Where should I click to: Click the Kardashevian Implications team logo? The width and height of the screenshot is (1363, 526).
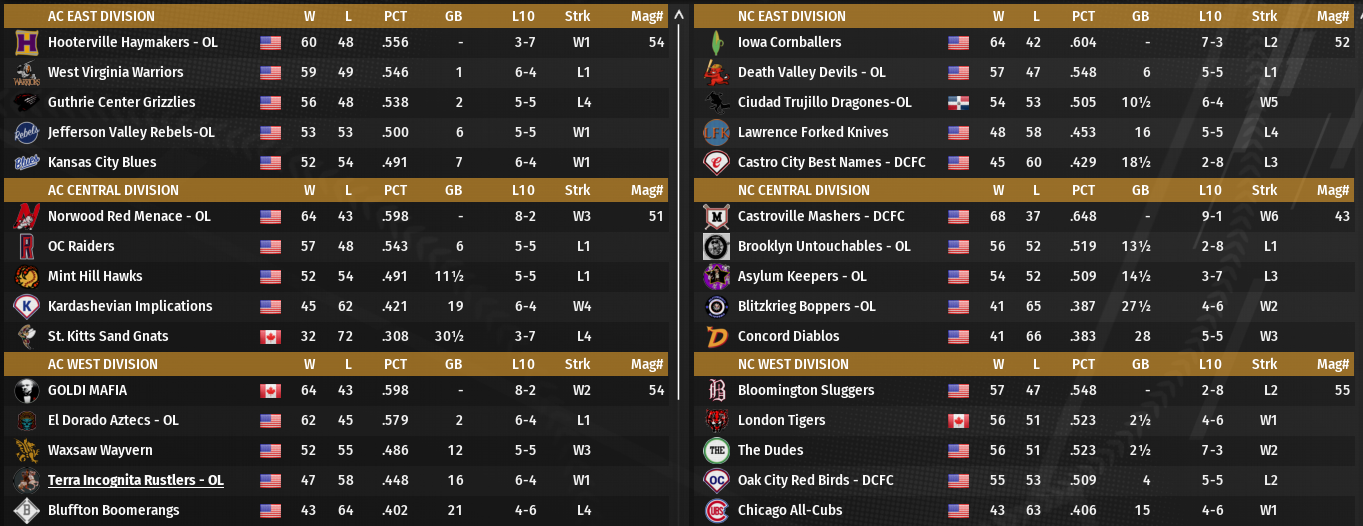[x=26, y=307]
